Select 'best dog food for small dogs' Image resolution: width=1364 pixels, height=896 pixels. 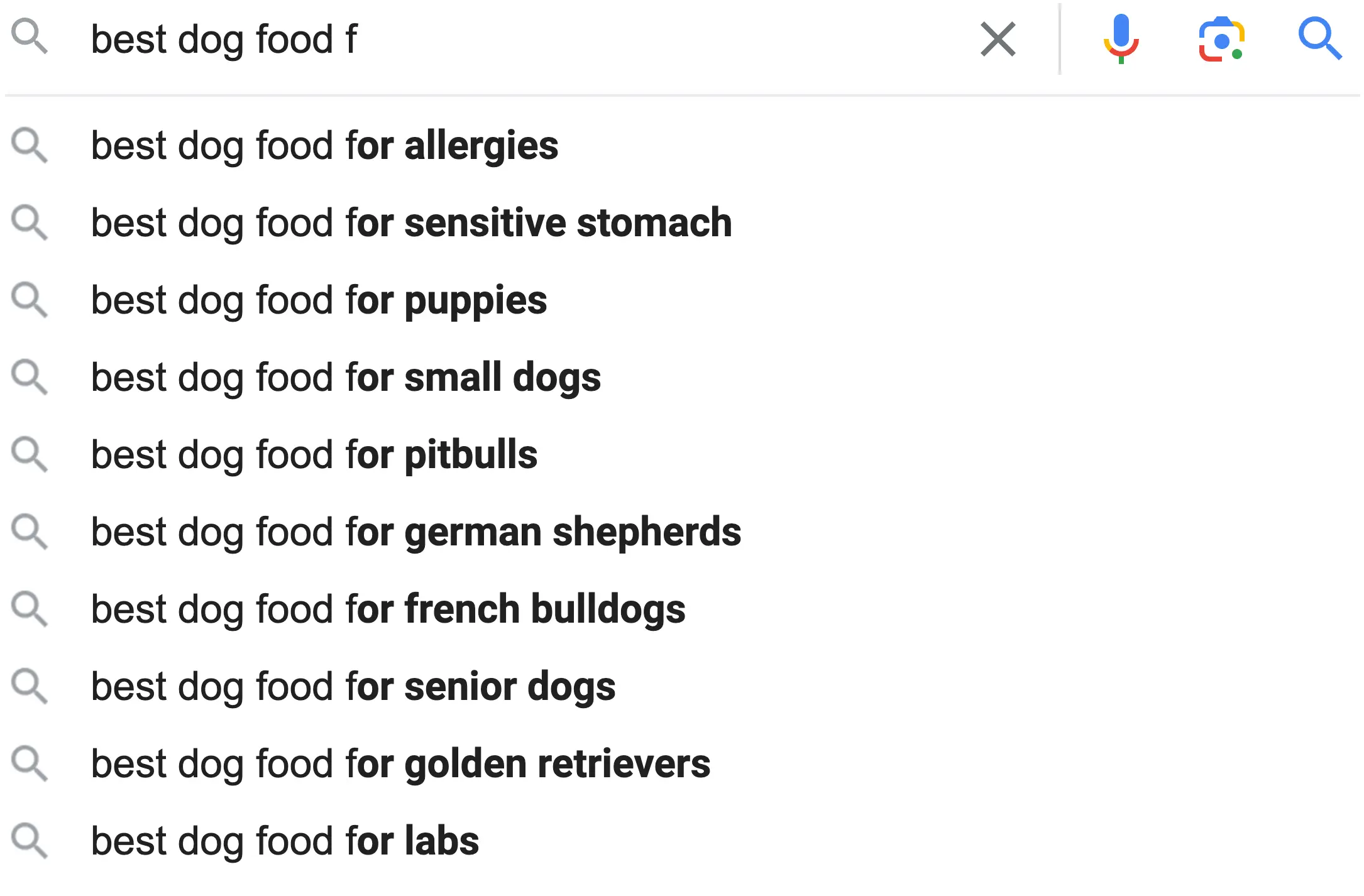[x=346, y=378]
